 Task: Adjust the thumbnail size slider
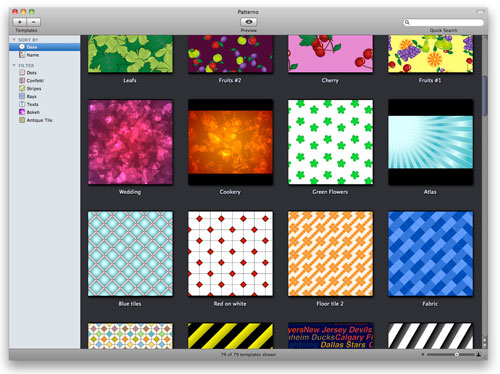(457, 355)
